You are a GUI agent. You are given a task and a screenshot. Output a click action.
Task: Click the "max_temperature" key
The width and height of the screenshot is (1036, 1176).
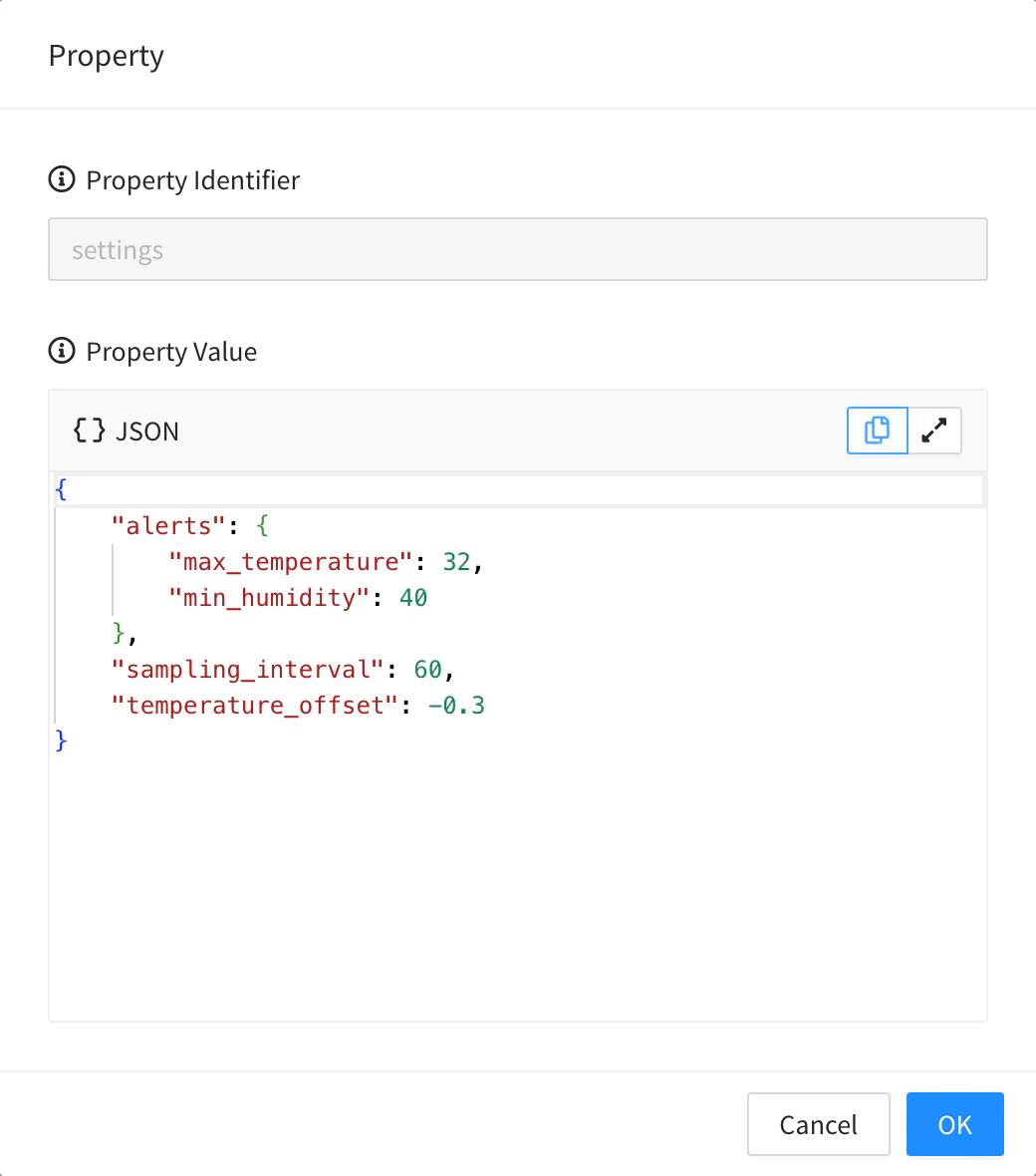coord(290,562)
